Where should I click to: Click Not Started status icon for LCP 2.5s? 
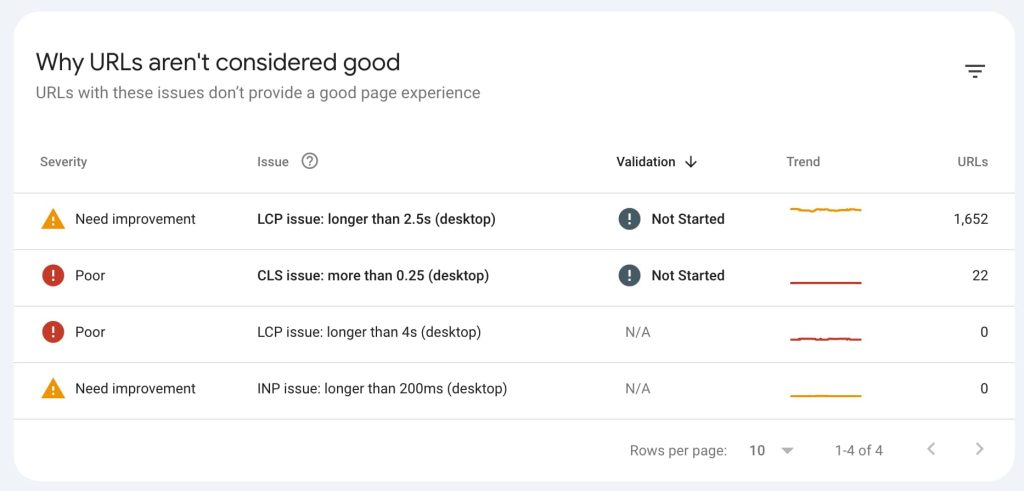[x=629, y=219]
